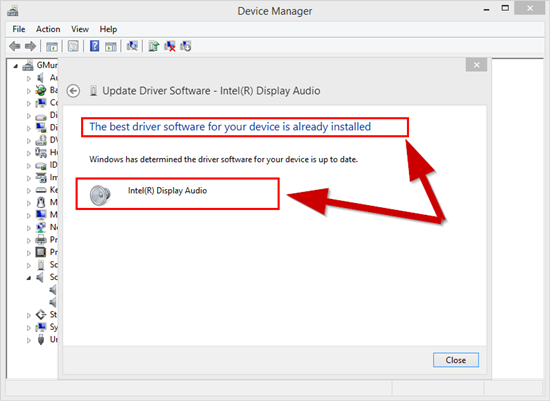The image size is (550, 401).
Task: Expand arrow beside the software devices icon
Action: coord(29,265)
